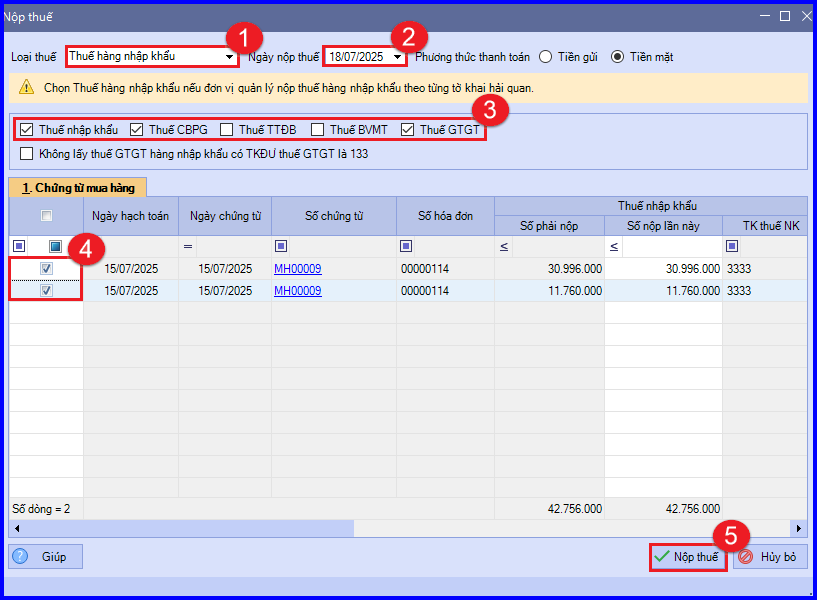The height and width of the screenshot is (600, 817).
Task: Click the 00000114 invoice number in first row
Action: 425,269
